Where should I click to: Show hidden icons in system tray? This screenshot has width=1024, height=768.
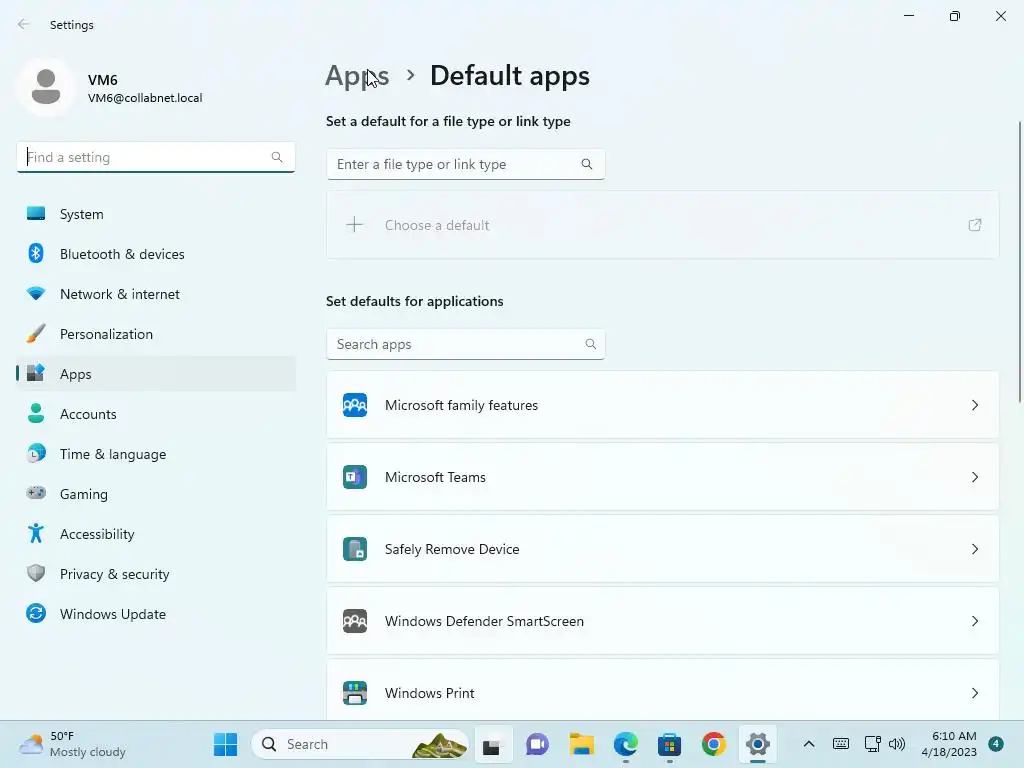[808, 744]
